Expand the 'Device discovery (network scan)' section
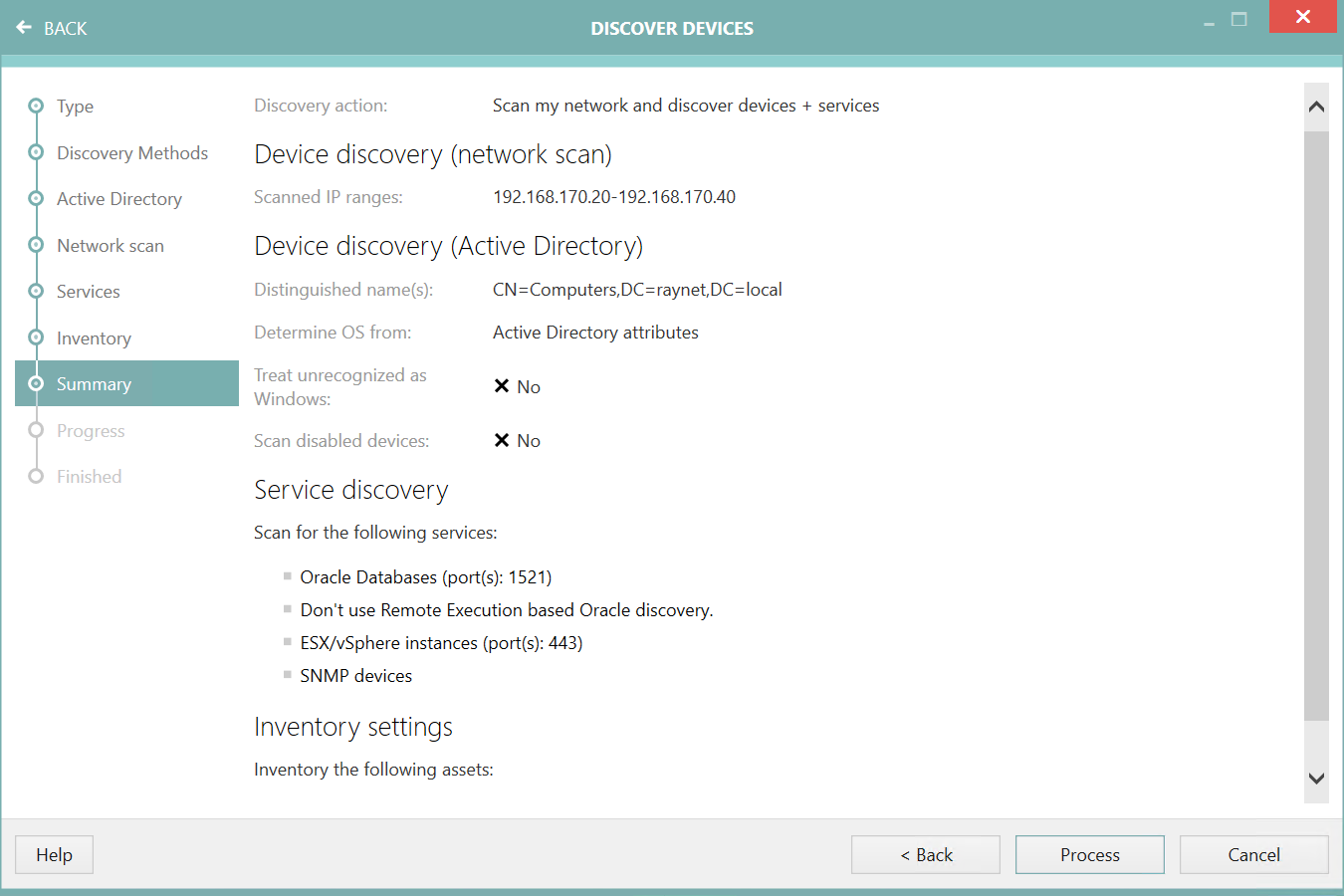This screenshot has height=896, width=1344. point(432,154)
